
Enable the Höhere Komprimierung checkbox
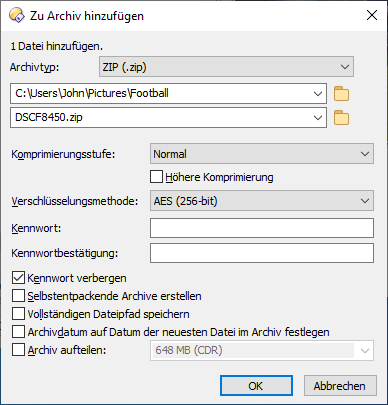tap(156, 177)
